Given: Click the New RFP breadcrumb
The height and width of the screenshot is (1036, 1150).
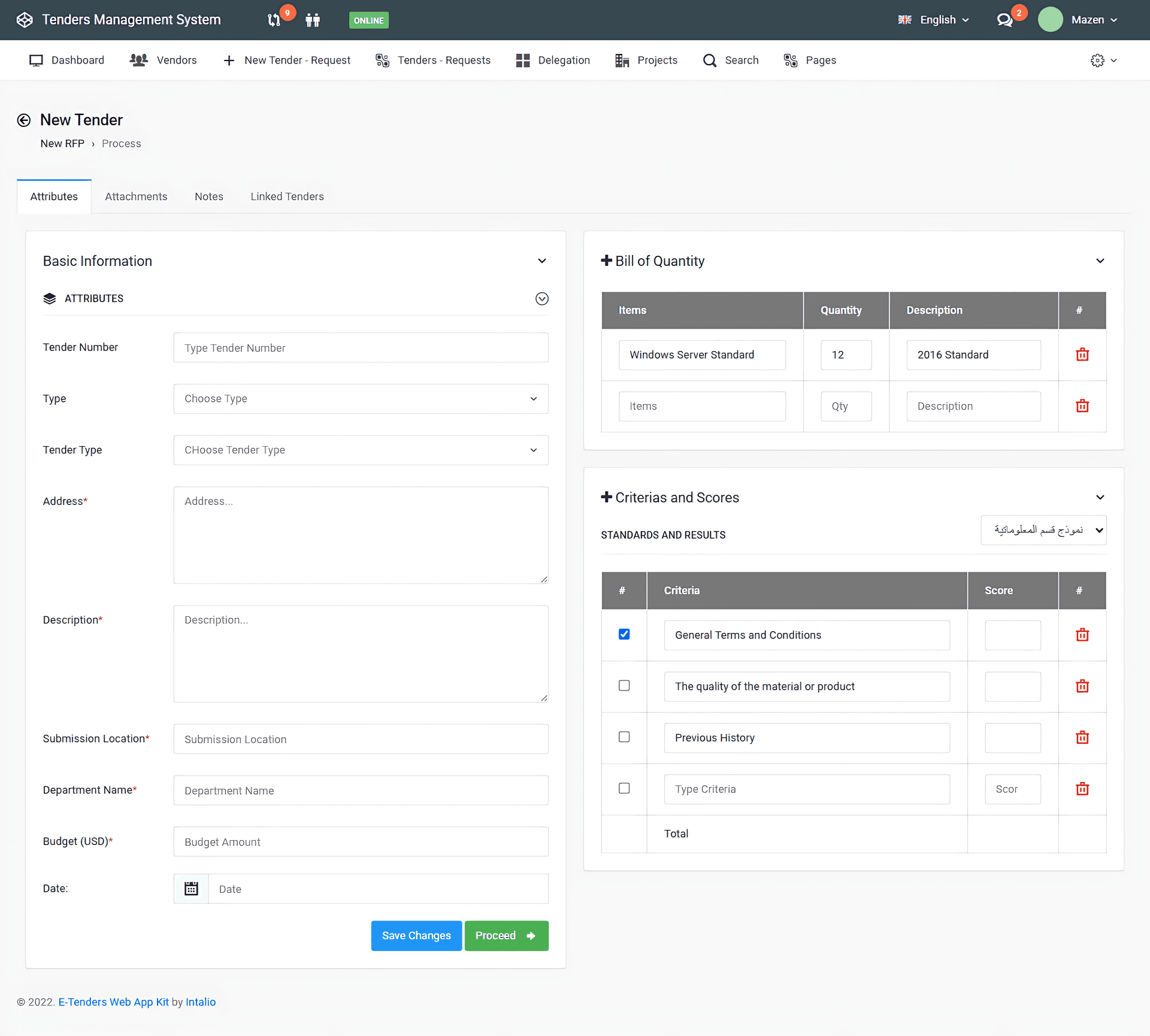Looking at the screenshot, I should pyautogui.click(x=62, y=144).
